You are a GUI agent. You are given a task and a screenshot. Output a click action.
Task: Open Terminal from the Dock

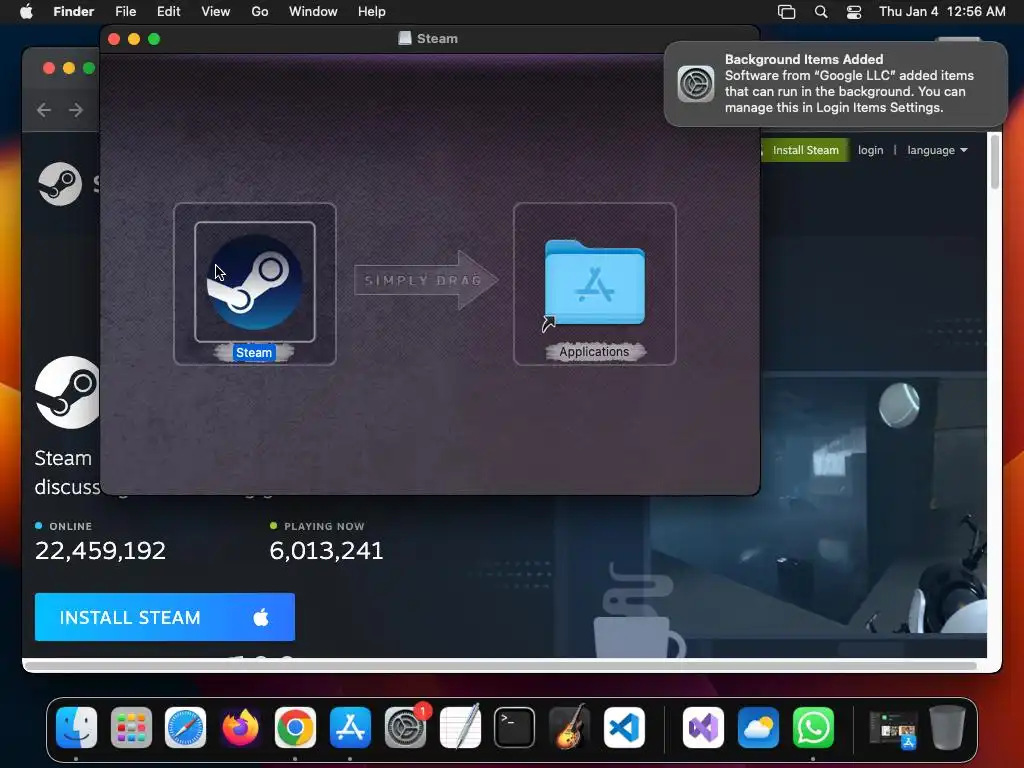515,728
